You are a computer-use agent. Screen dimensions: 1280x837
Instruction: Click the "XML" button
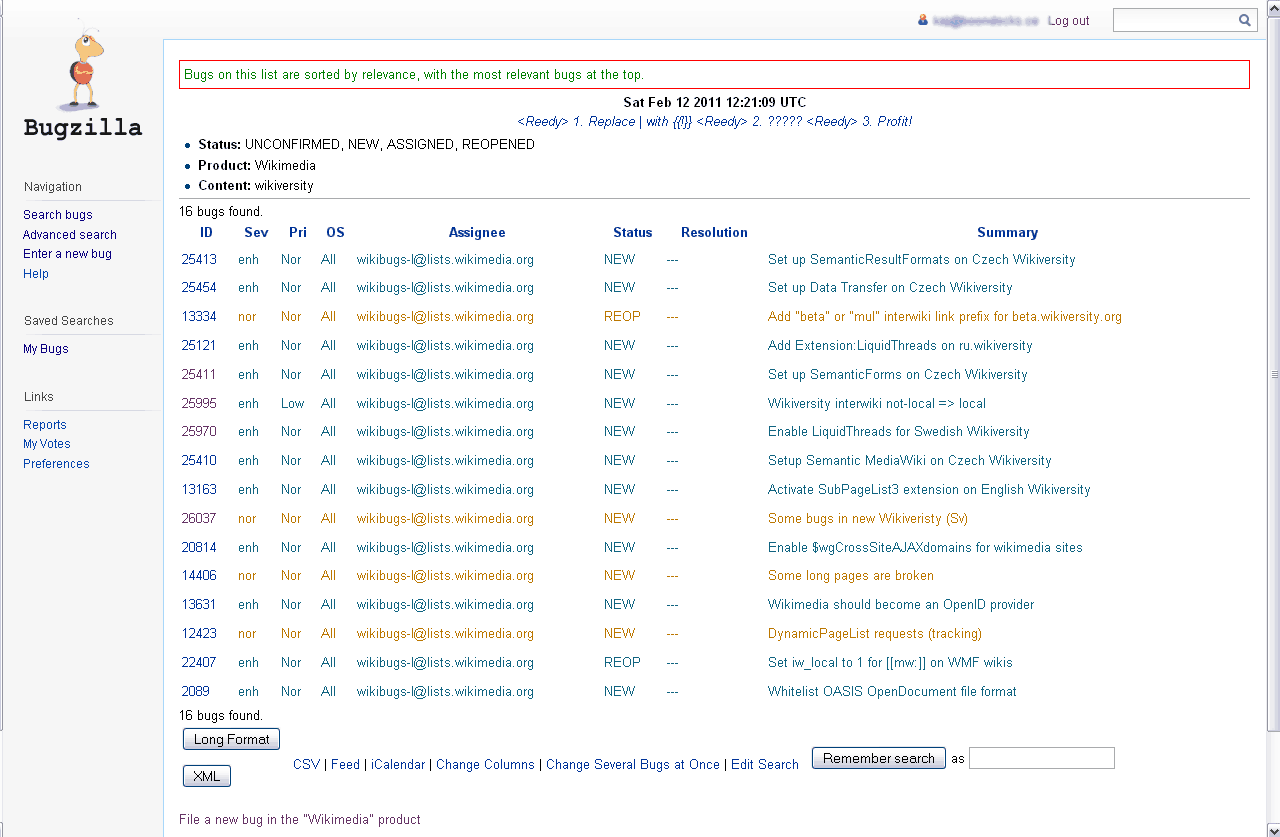(206, 775)
